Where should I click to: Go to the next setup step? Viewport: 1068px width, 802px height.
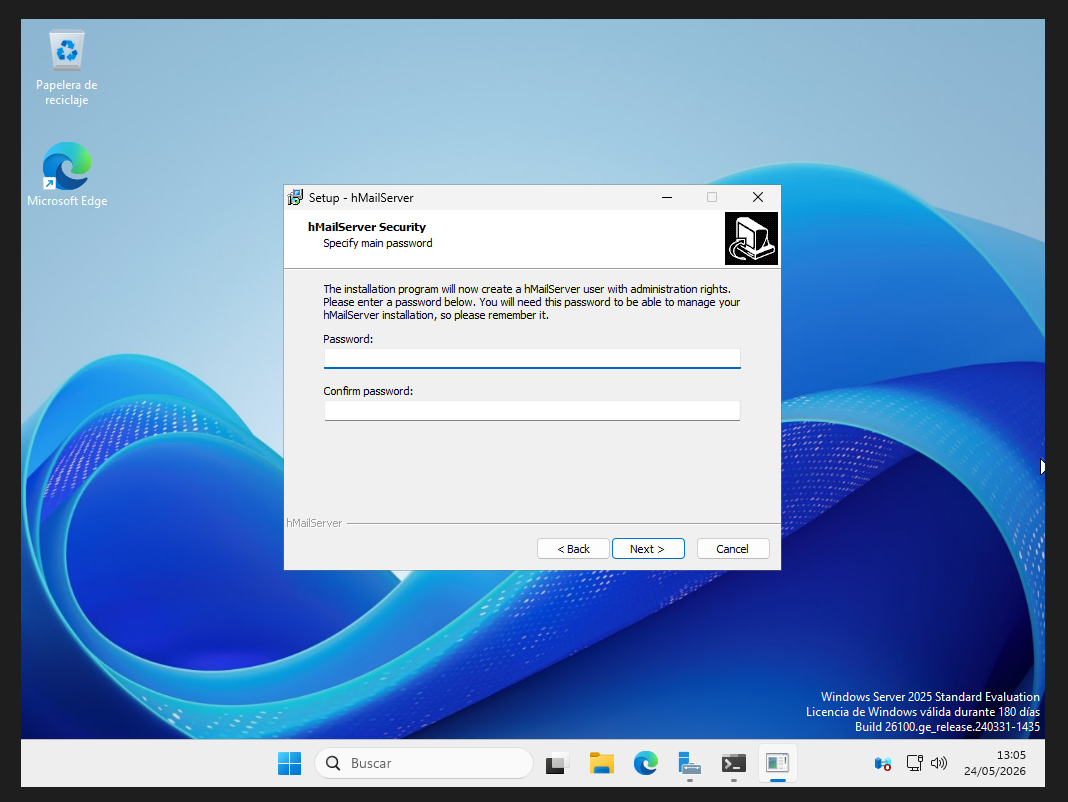pos(648,549)
